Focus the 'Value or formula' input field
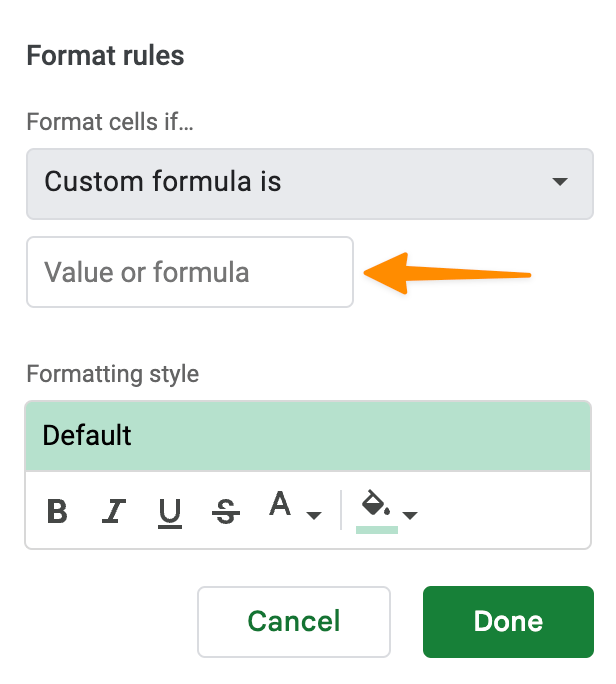The image size is (616, 684). point(190,272)
